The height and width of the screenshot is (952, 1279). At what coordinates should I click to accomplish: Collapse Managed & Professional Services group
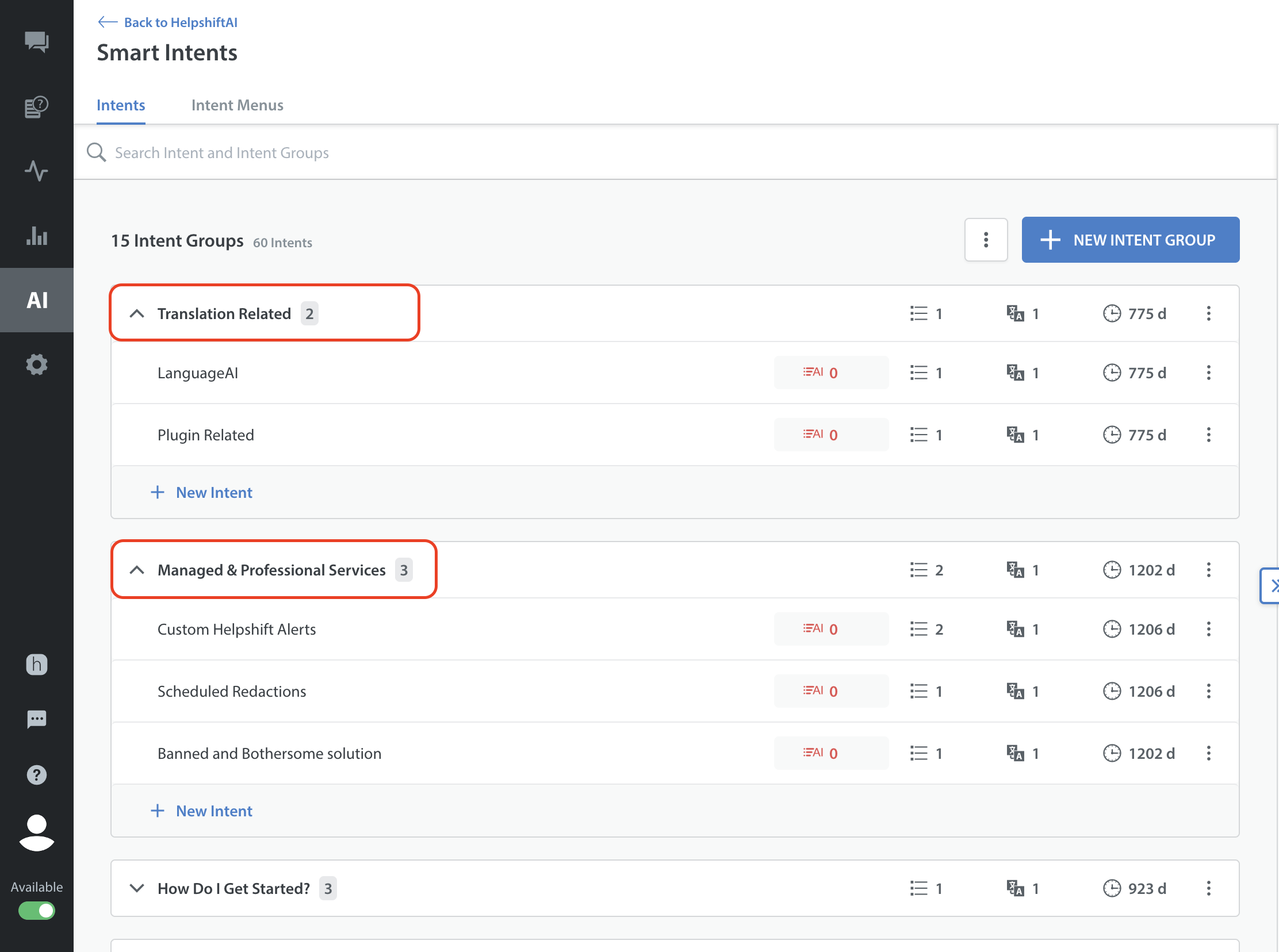click(137, 570)
